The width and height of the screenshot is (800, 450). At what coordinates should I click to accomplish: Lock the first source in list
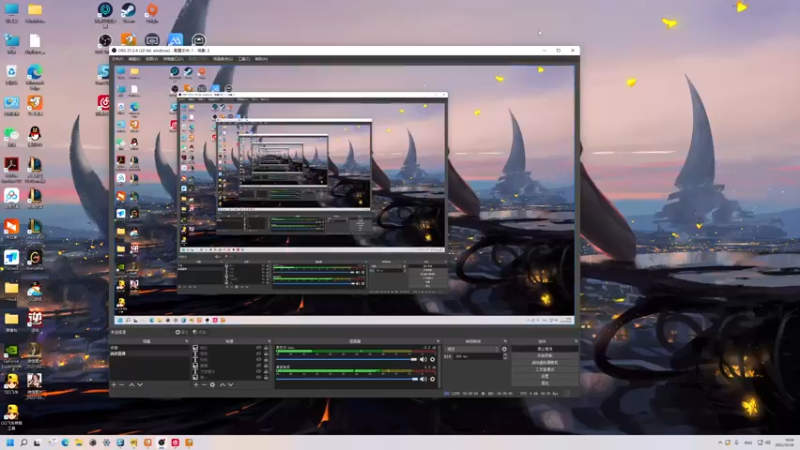click(266, 348)
